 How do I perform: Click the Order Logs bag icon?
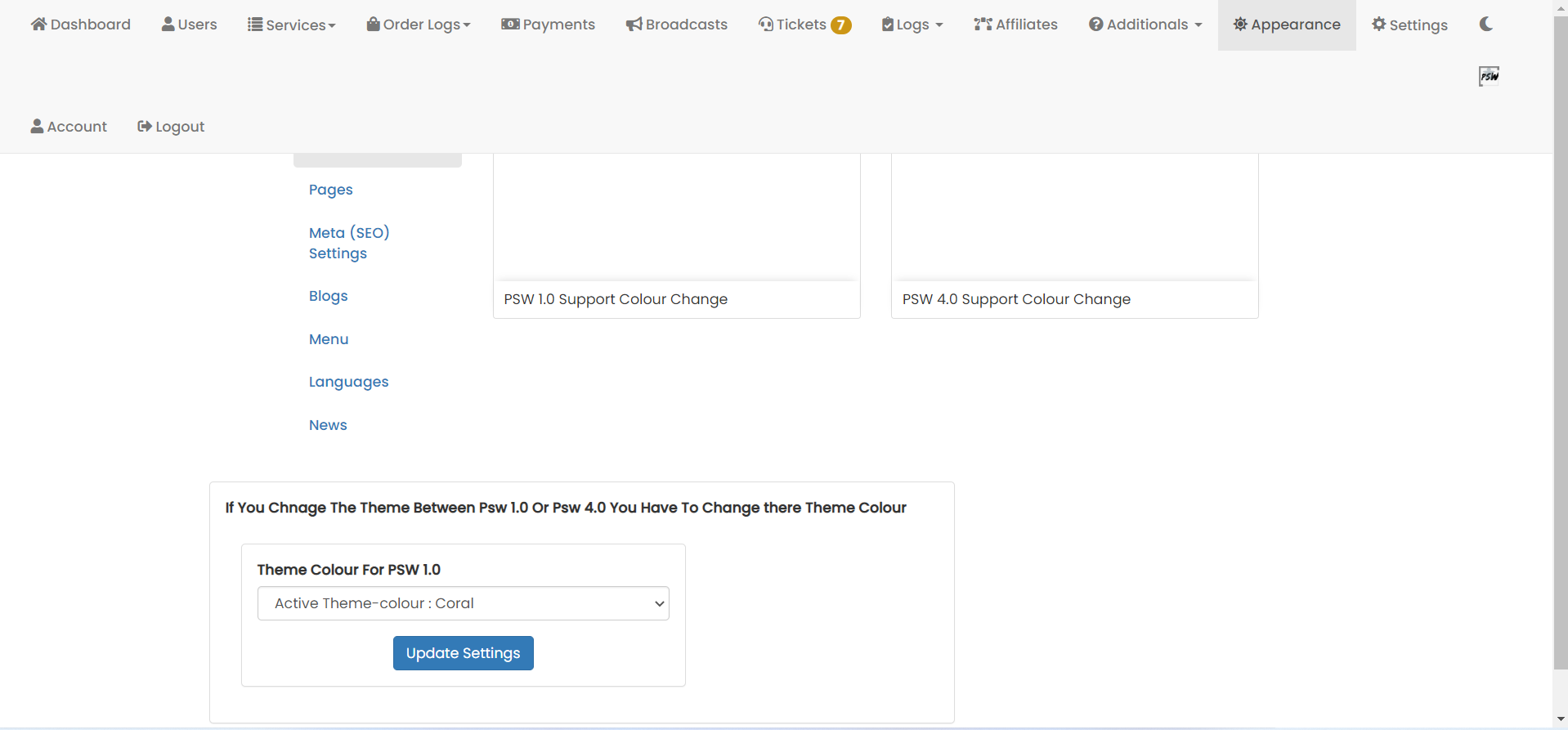click(373, 24)
